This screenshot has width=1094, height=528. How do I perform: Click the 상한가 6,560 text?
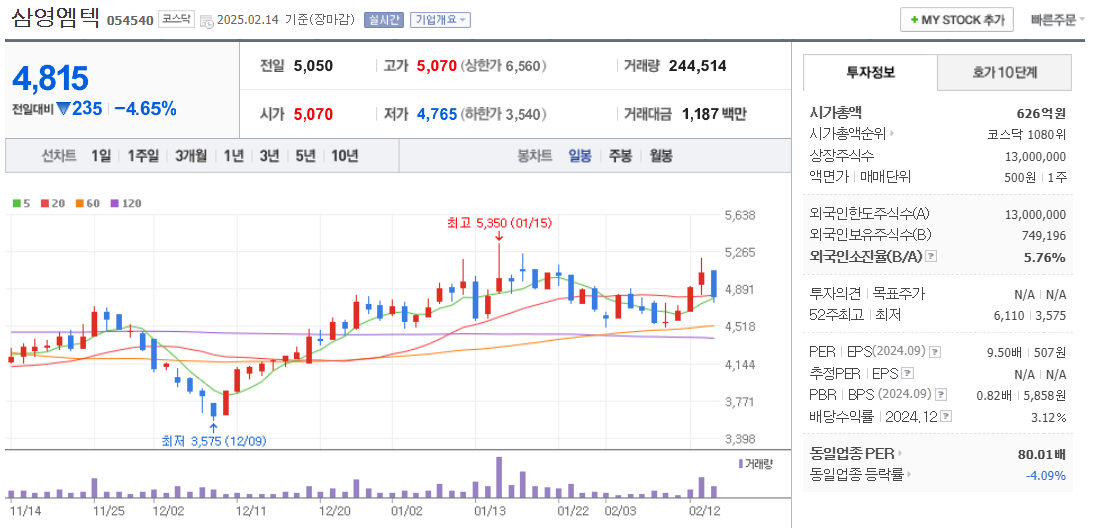click(503, 66)
